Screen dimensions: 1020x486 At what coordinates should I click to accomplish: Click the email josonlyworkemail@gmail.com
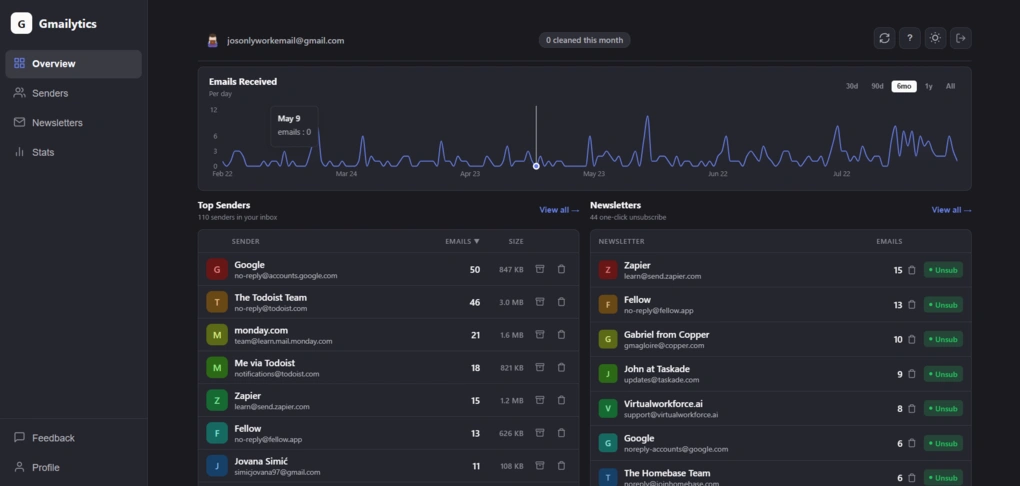pos(286,40)
